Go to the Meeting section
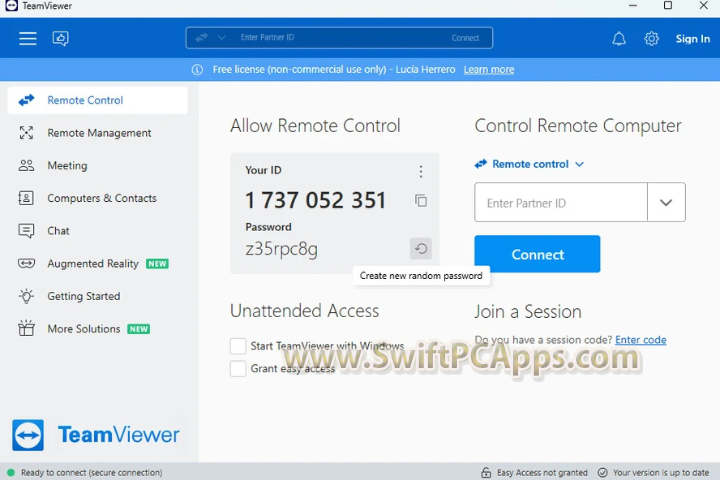This screenshot has width=720, height=480. pos(98,165)
